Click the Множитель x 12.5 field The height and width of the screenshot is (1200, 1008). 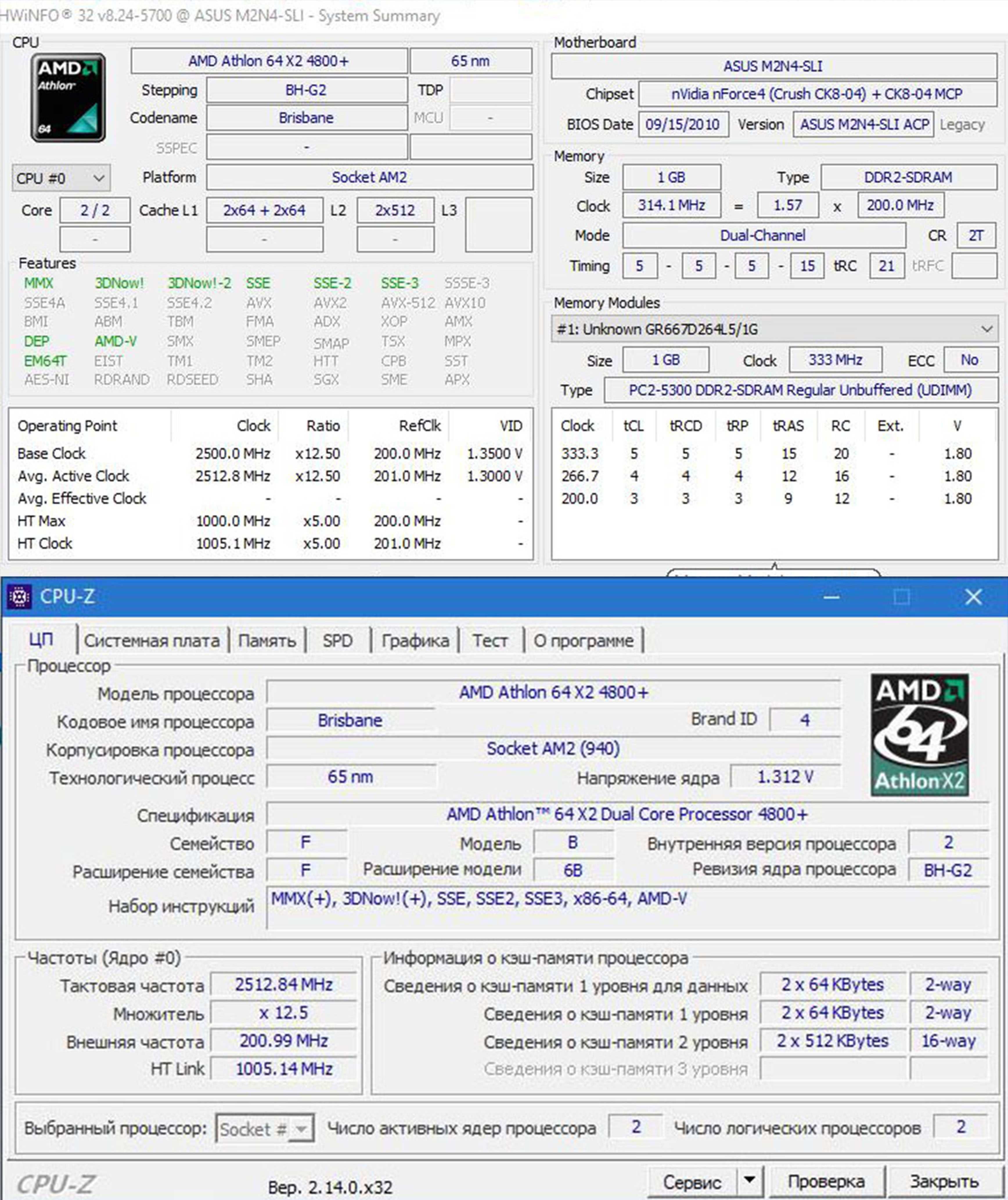coord(284,1013)
